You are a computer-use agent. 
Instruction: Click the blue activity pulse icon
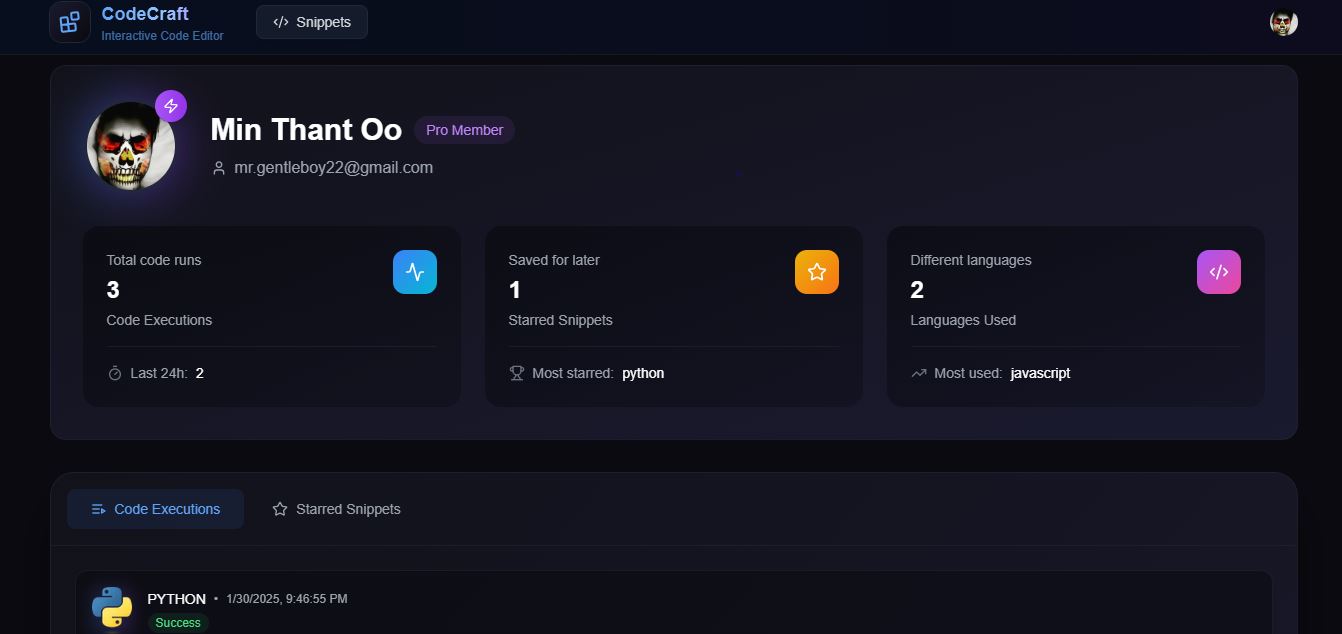pos(415,272)
